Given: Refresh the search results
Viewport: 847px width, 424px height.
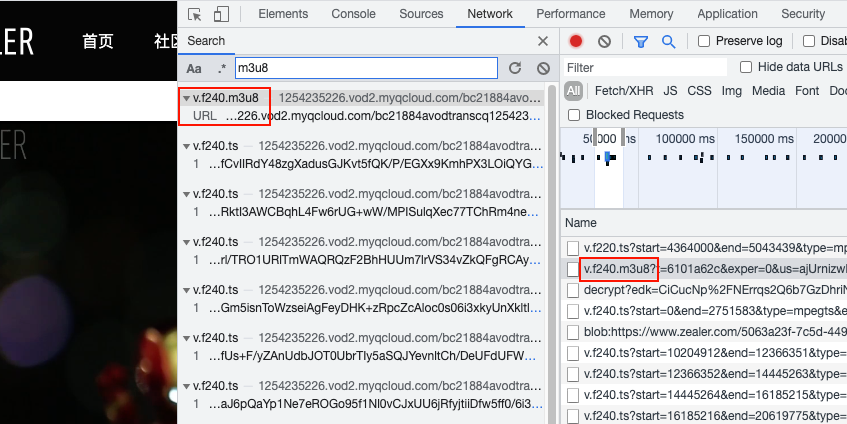Looking at the screenshot, I should point(515,68).
